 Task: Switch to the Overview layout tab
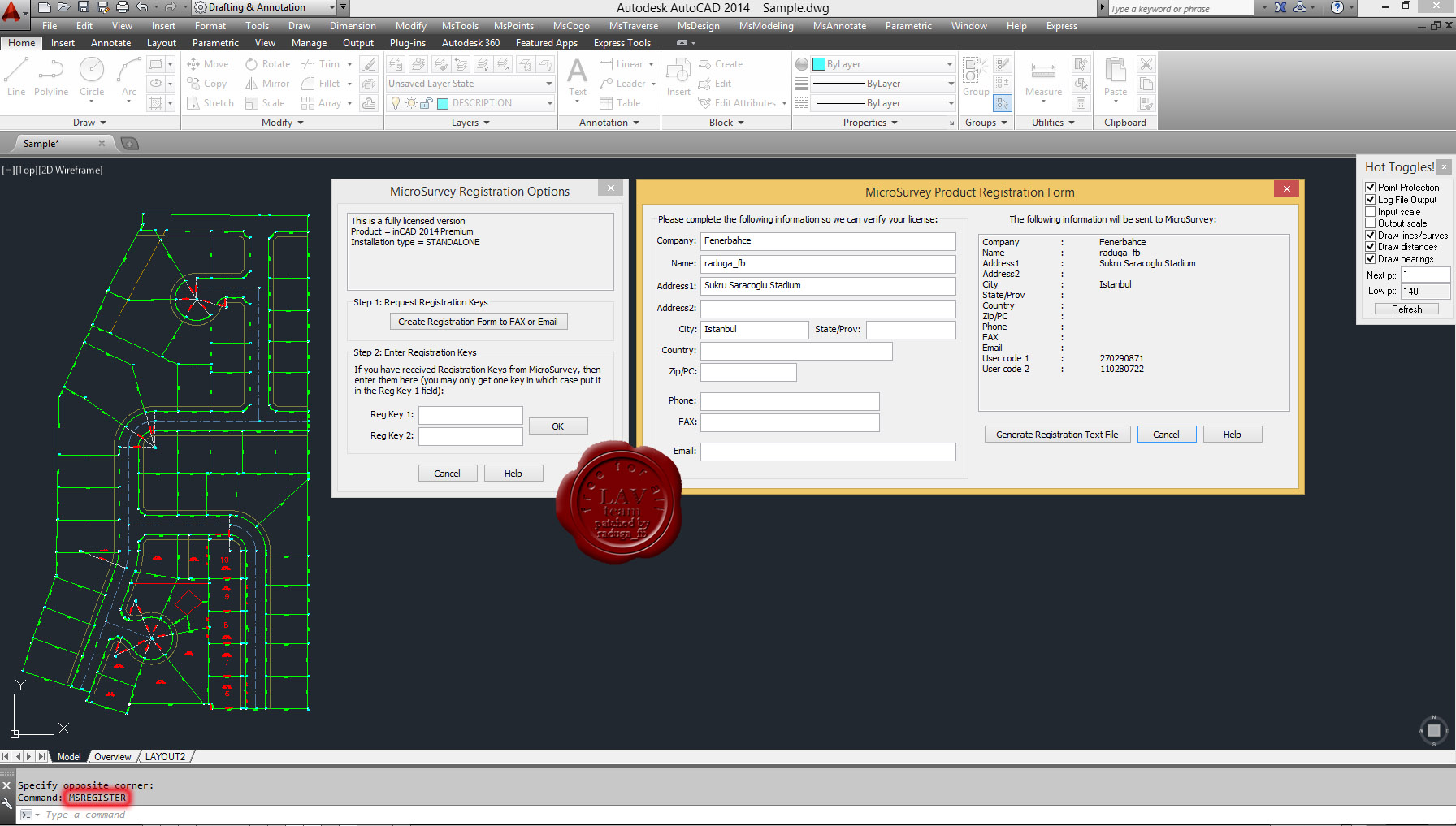(x=112, y=757)
